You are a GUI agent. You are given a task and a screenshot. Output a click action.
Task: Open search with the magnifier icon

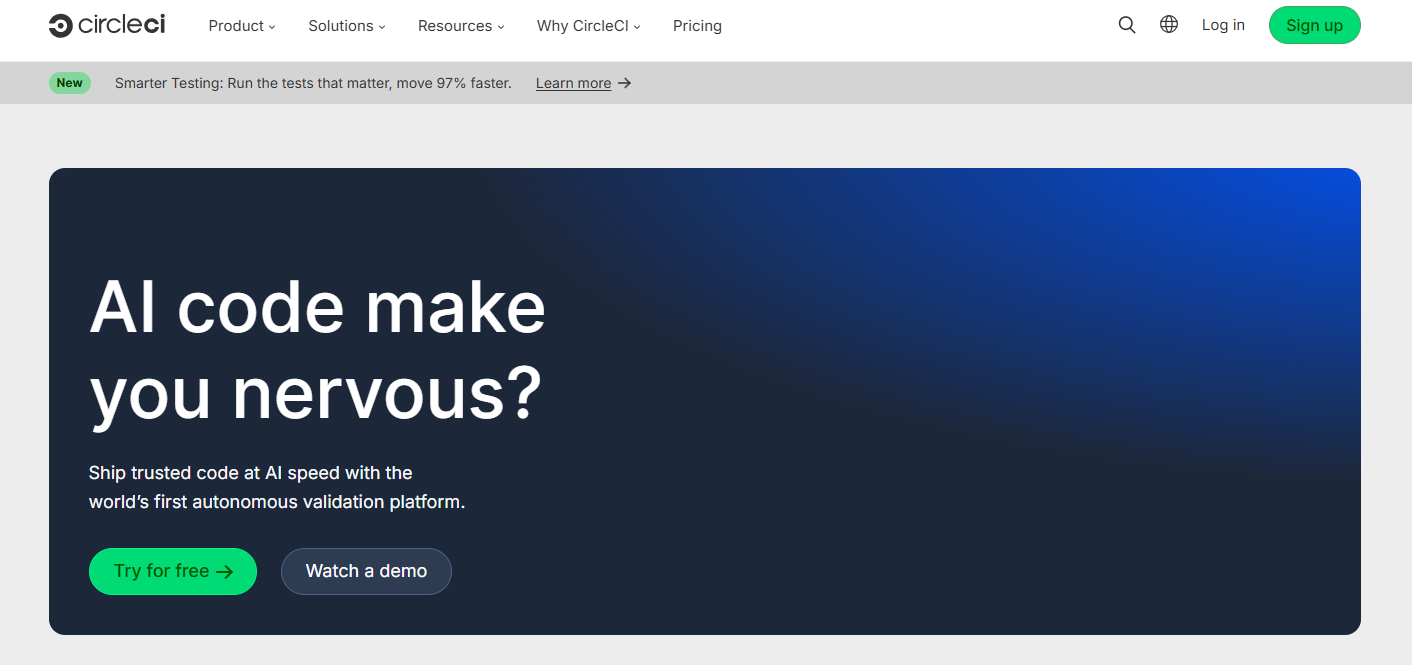(x=1127, y=25)
